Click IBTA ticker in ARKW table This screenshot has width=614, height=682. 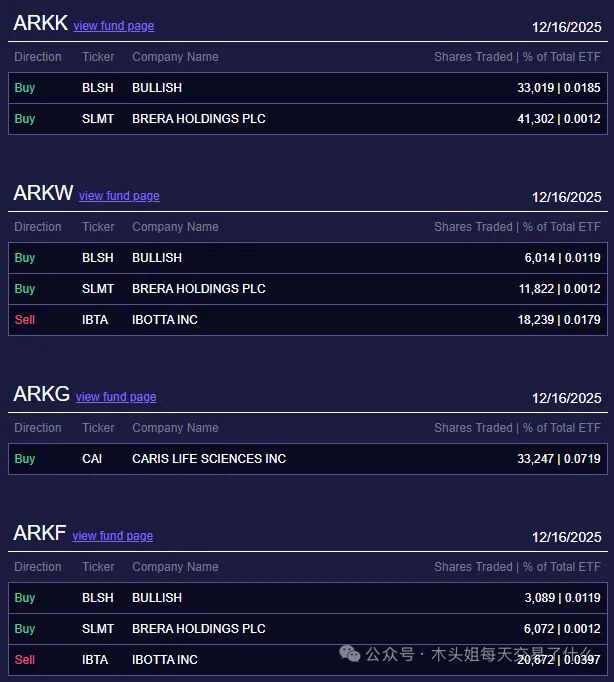[95, 320]
